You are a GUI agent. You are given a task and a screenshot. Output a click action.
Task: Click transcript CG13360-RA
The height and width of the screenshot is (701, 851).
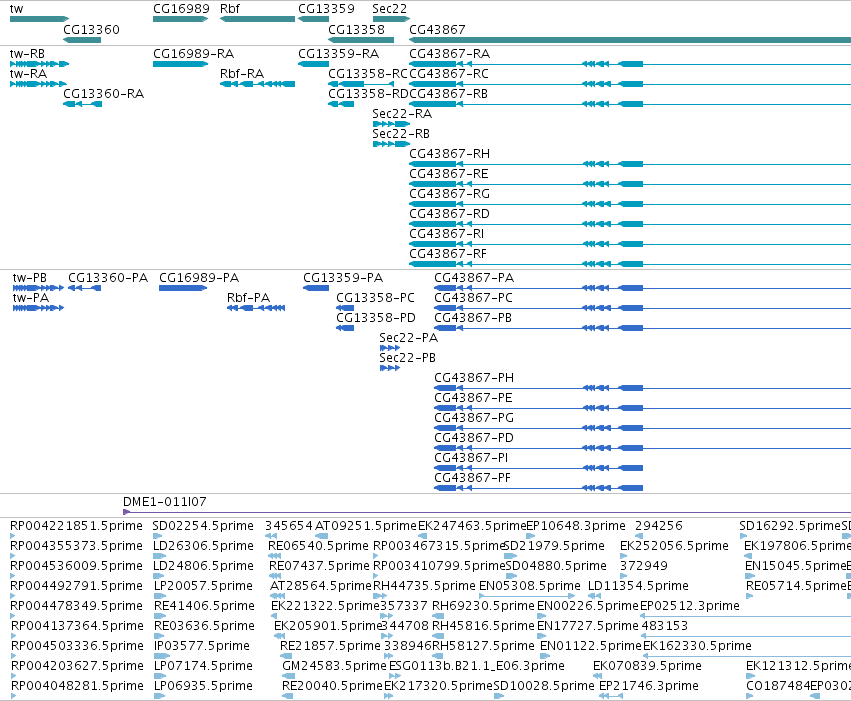pos(104,94)
